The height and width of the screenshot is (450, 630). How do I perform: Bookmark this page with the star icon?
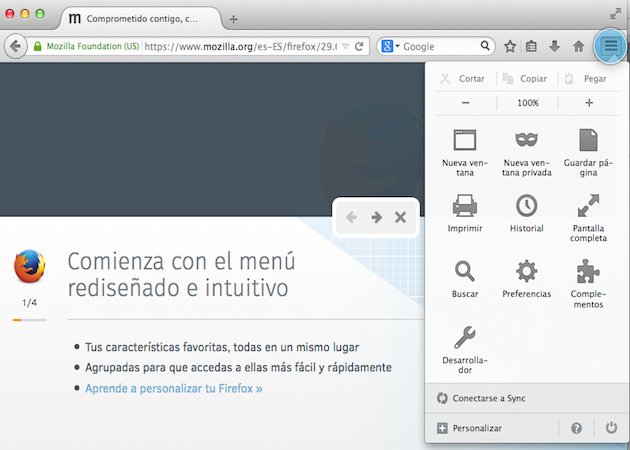pos(510,46)
